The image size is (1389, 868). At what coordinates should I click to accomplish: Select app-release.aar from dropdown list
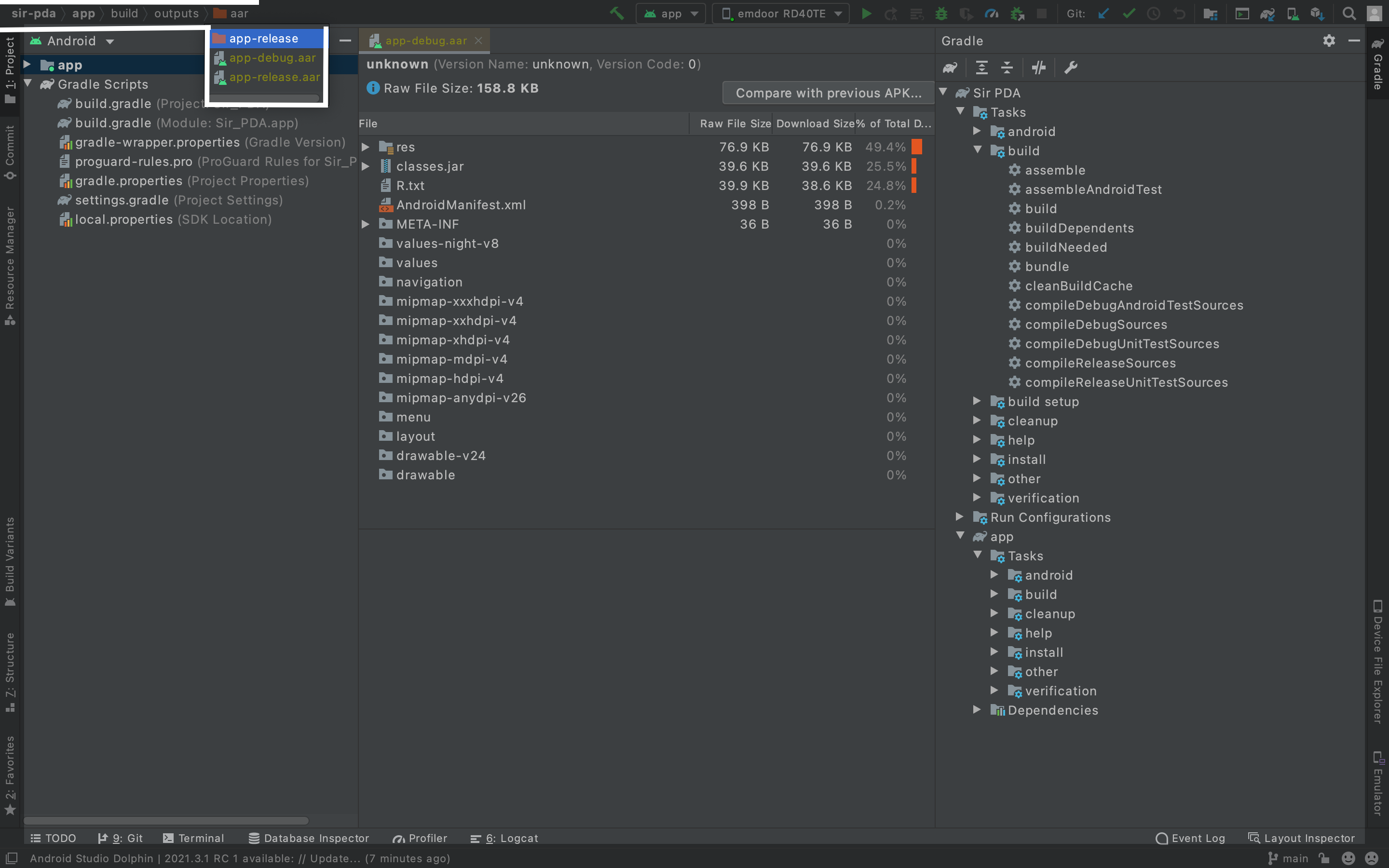(273, 77)
